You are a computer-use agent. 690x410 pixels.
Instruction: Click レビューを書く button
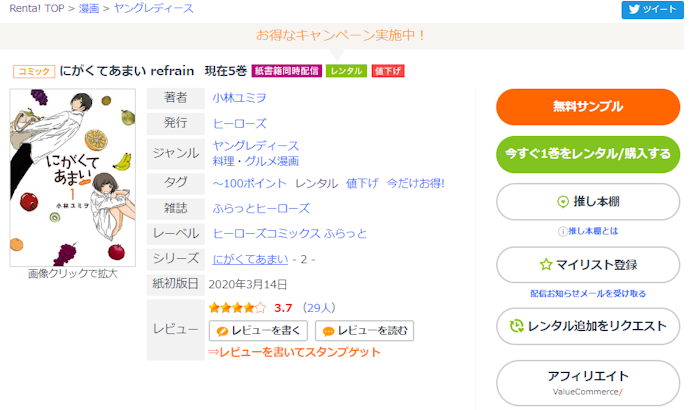click(258, 330)
